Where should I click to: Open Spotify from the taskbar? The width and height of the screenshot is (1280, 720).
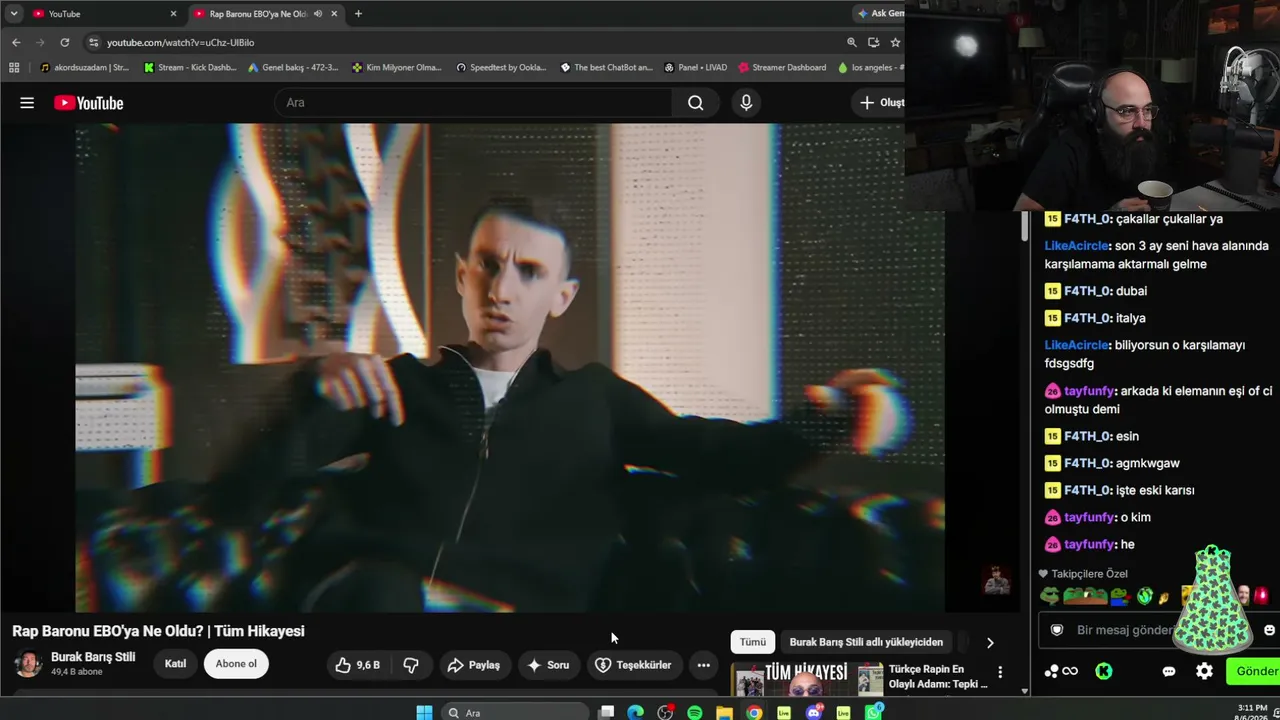[694, 712]
